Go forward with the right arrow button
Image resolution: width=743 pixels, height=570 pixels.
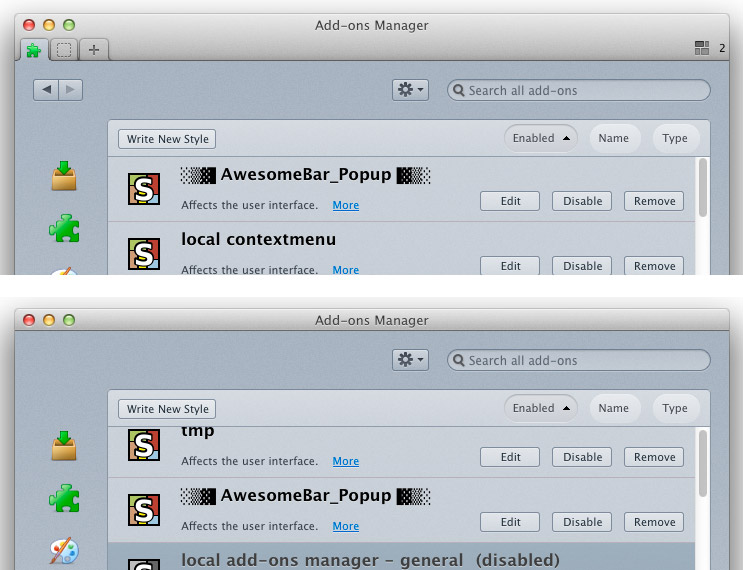(71, 90)
